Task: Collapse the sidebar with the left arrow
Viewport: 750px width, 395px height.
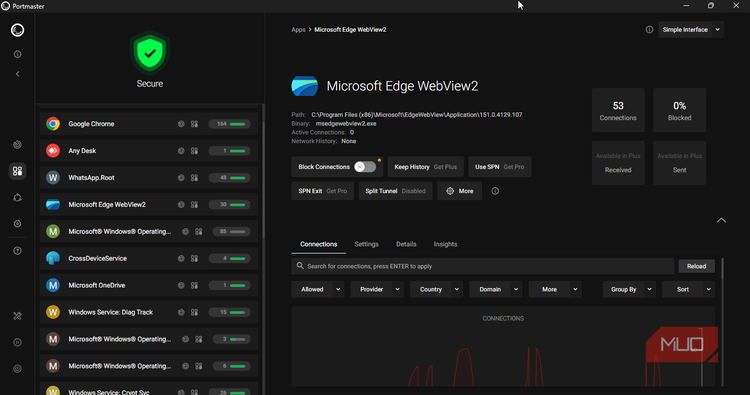Action: 18,74
